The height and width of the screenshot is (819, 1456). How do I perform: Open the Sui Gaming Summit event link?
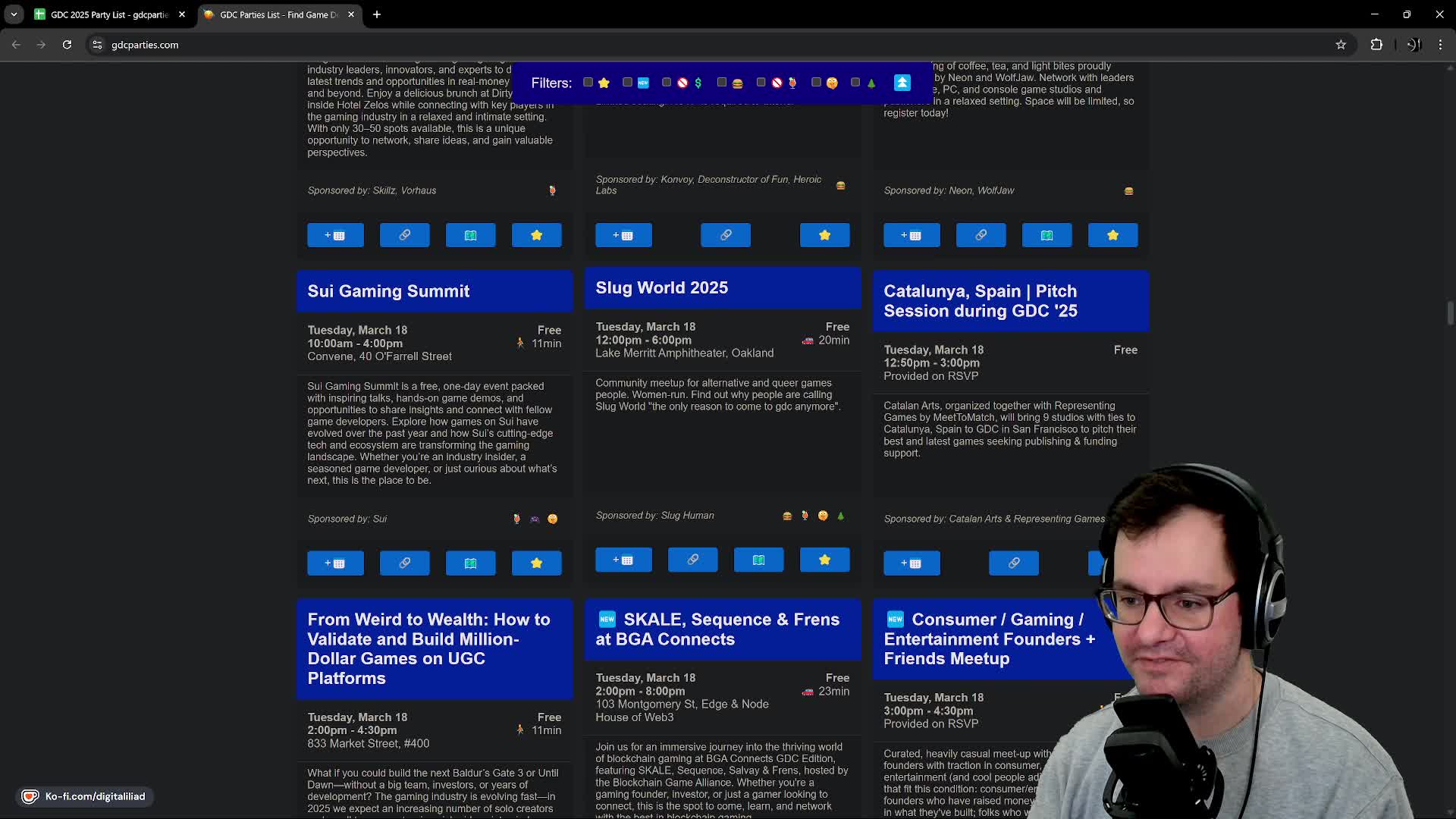(404, 563)
